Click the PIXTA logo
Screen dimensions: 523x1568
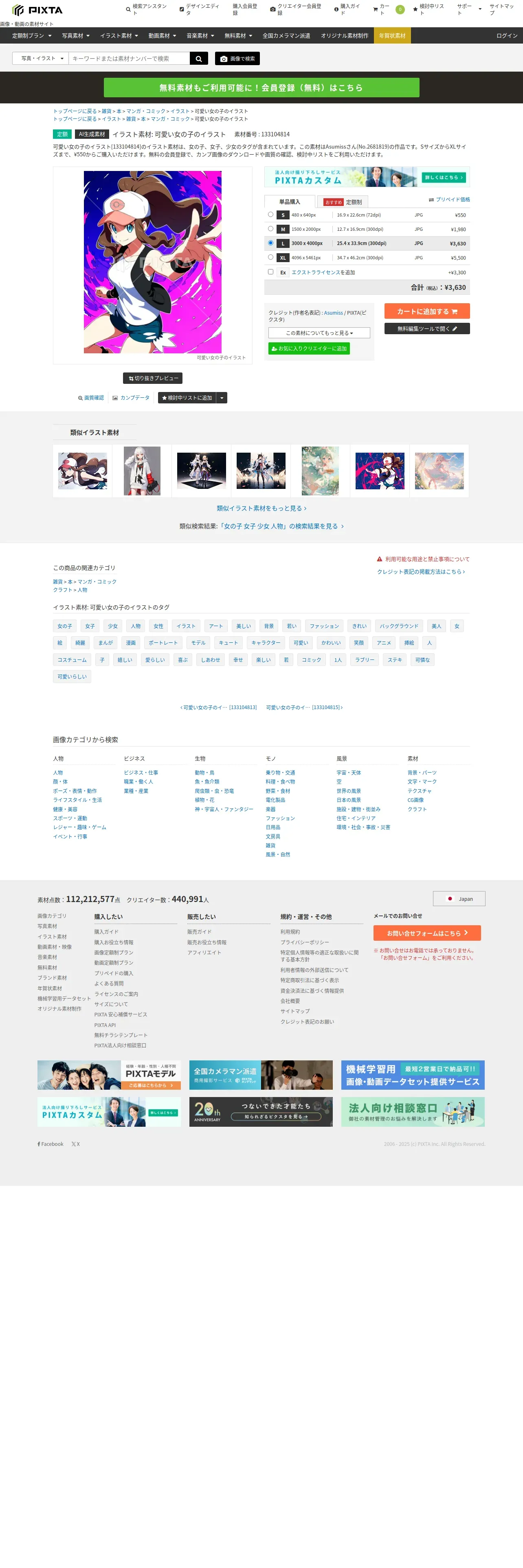pyautogui.click(x=37, y=10)
